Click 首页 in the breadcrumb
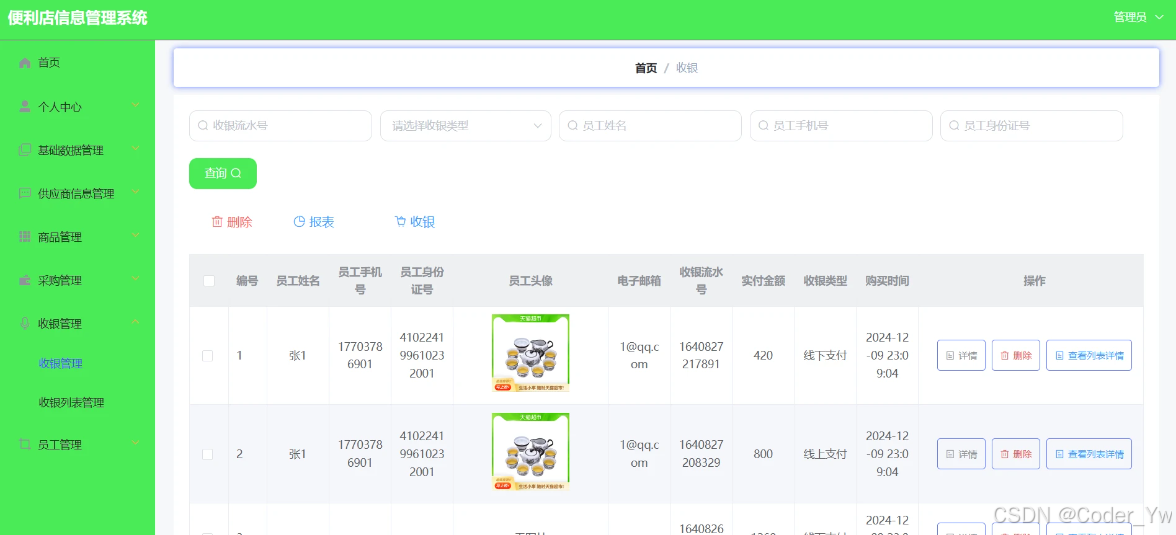1176x535 pixels. coord(646,68)
